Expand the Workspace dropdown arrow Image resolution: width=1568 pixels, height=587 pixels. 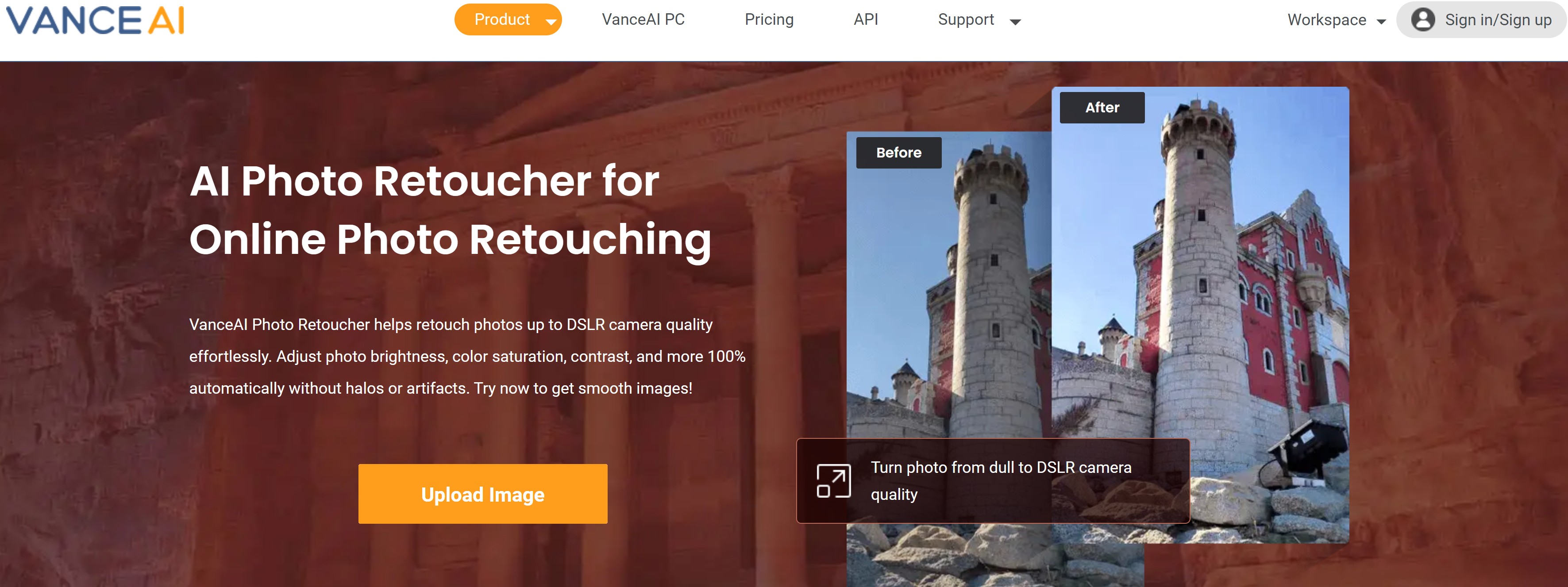tap(1380, 22)
